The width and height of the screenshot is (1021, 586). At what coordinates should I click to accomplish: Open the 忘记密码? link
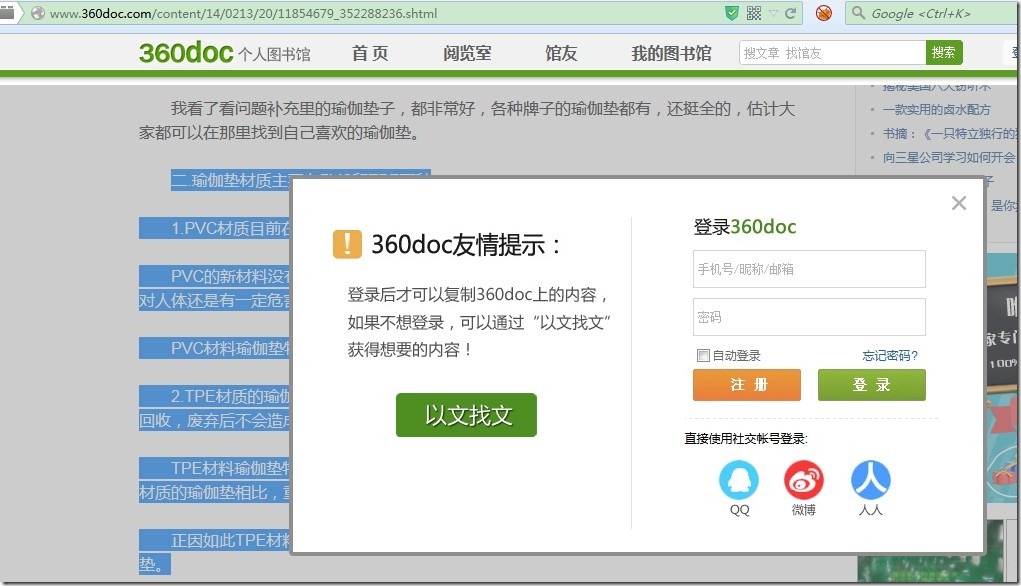coord(889,356)
